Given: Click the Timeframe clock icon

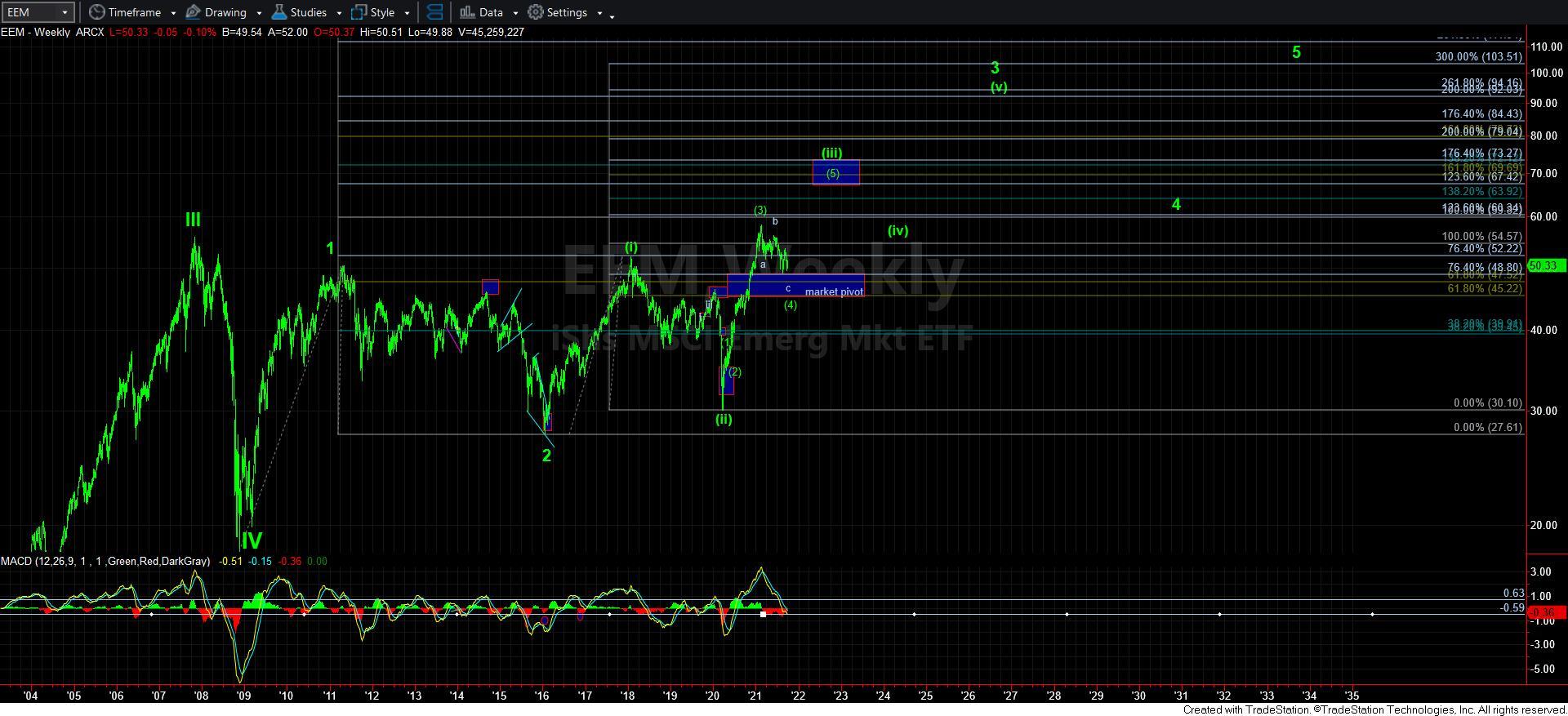Looking at the screenshot, I should point(97,12).
